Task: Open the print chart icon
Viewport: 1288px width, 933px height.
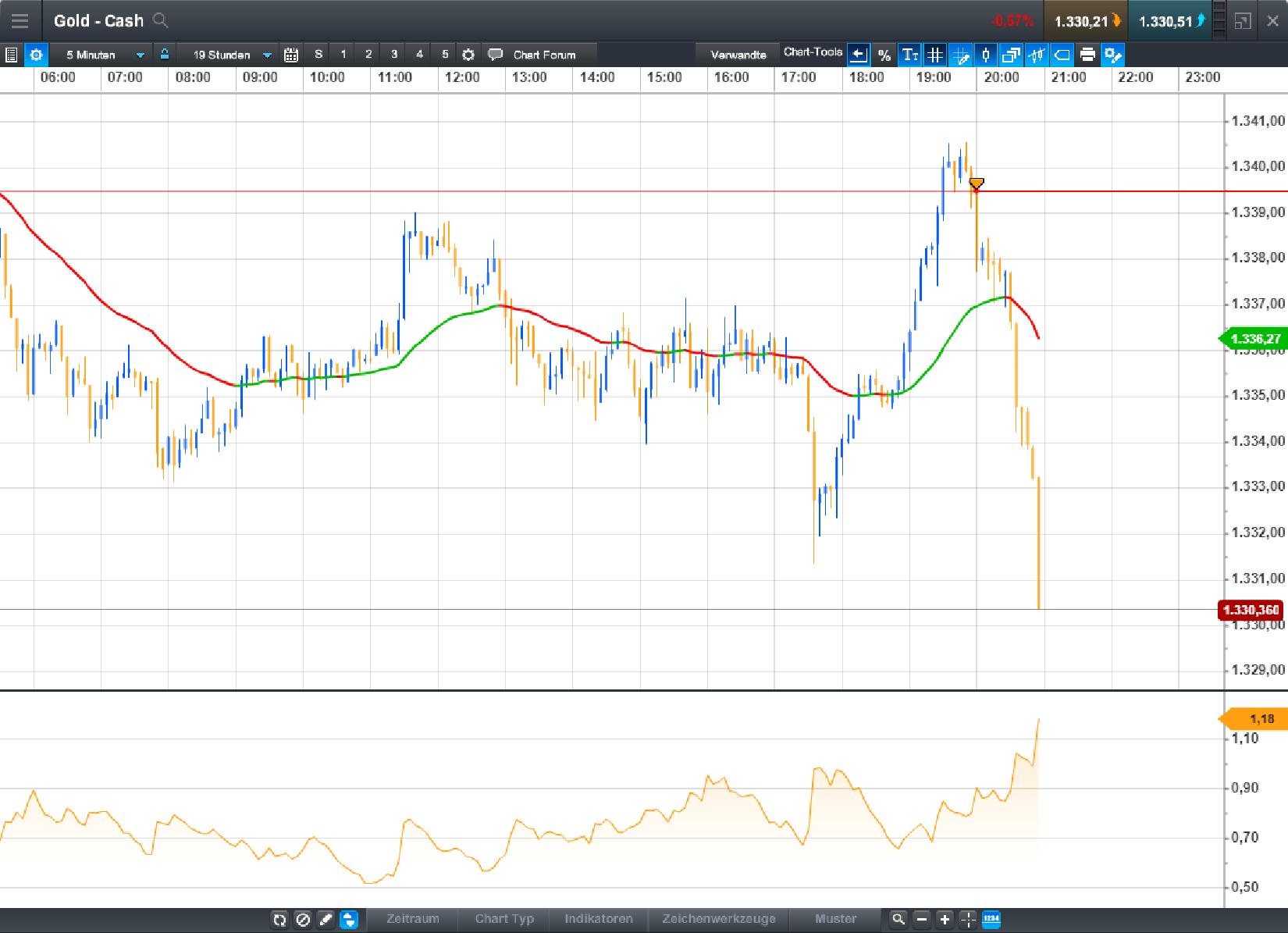Action: click(x=1087, y=55)
